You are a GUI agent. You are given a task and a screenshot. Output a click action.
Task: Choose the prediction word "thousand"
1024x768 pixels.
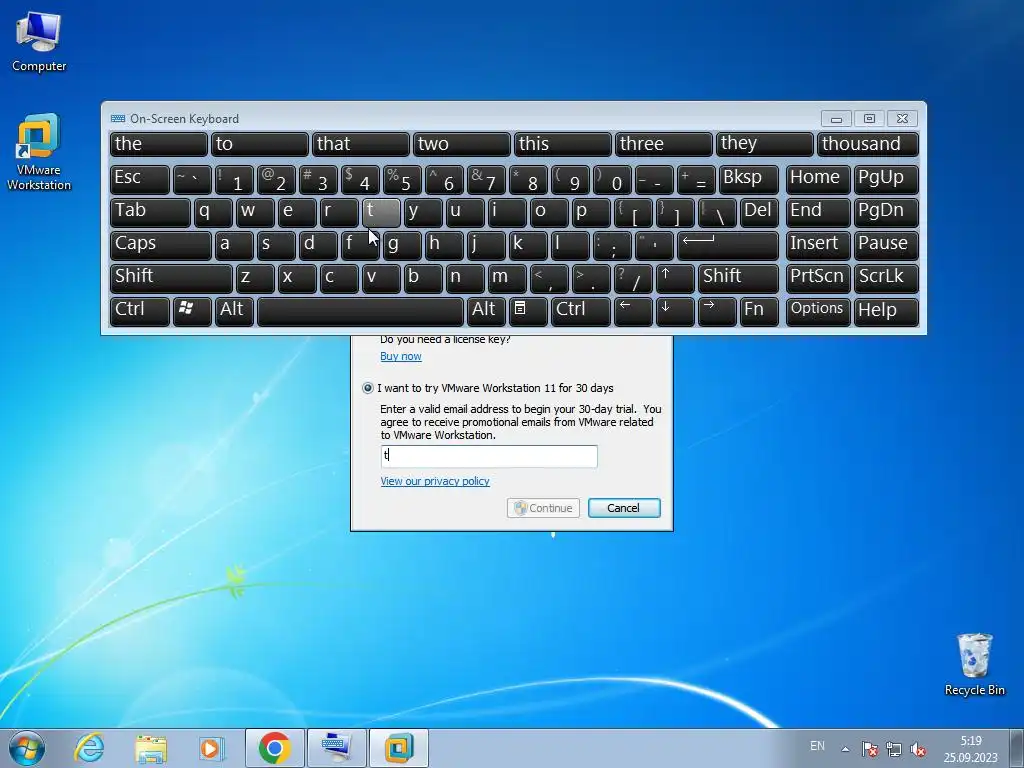point(868,144)
